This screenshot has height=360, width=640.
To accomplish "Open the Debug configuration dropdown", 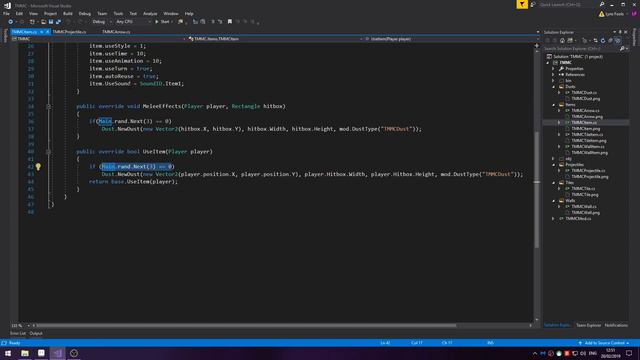I will click(102, 22).
